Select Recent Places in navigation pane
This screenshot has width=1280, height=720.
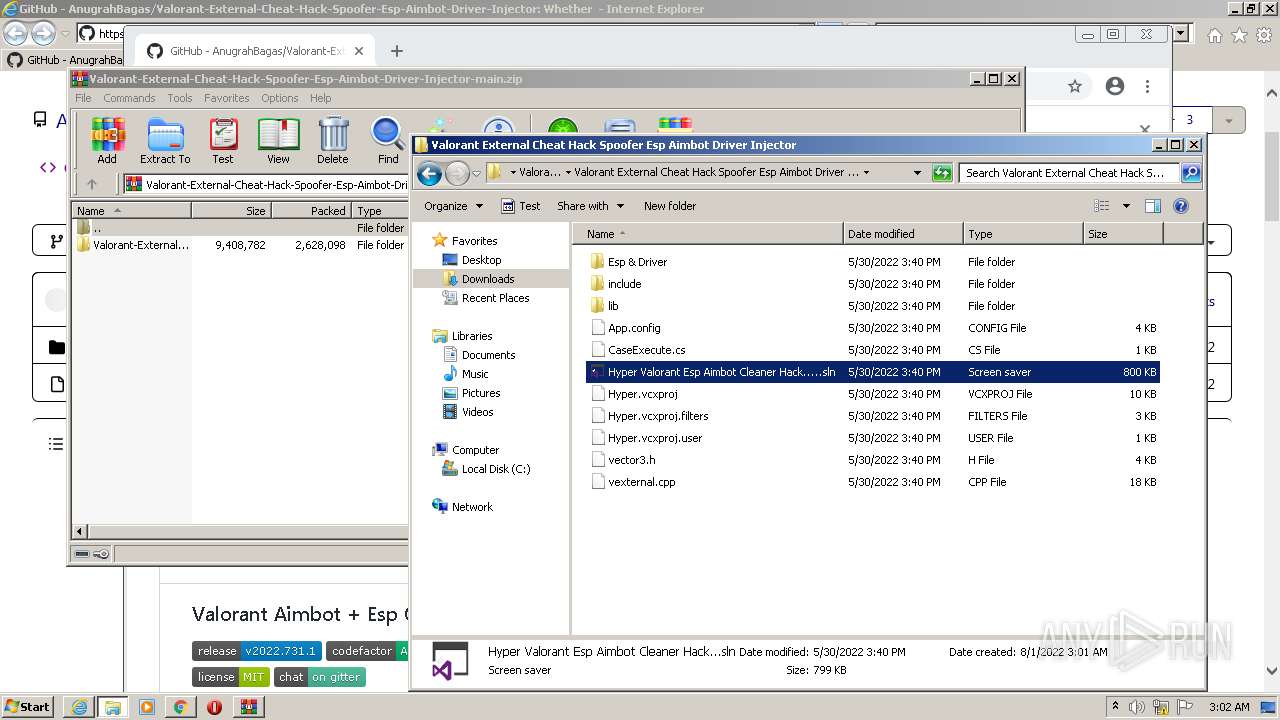point(495,298)
